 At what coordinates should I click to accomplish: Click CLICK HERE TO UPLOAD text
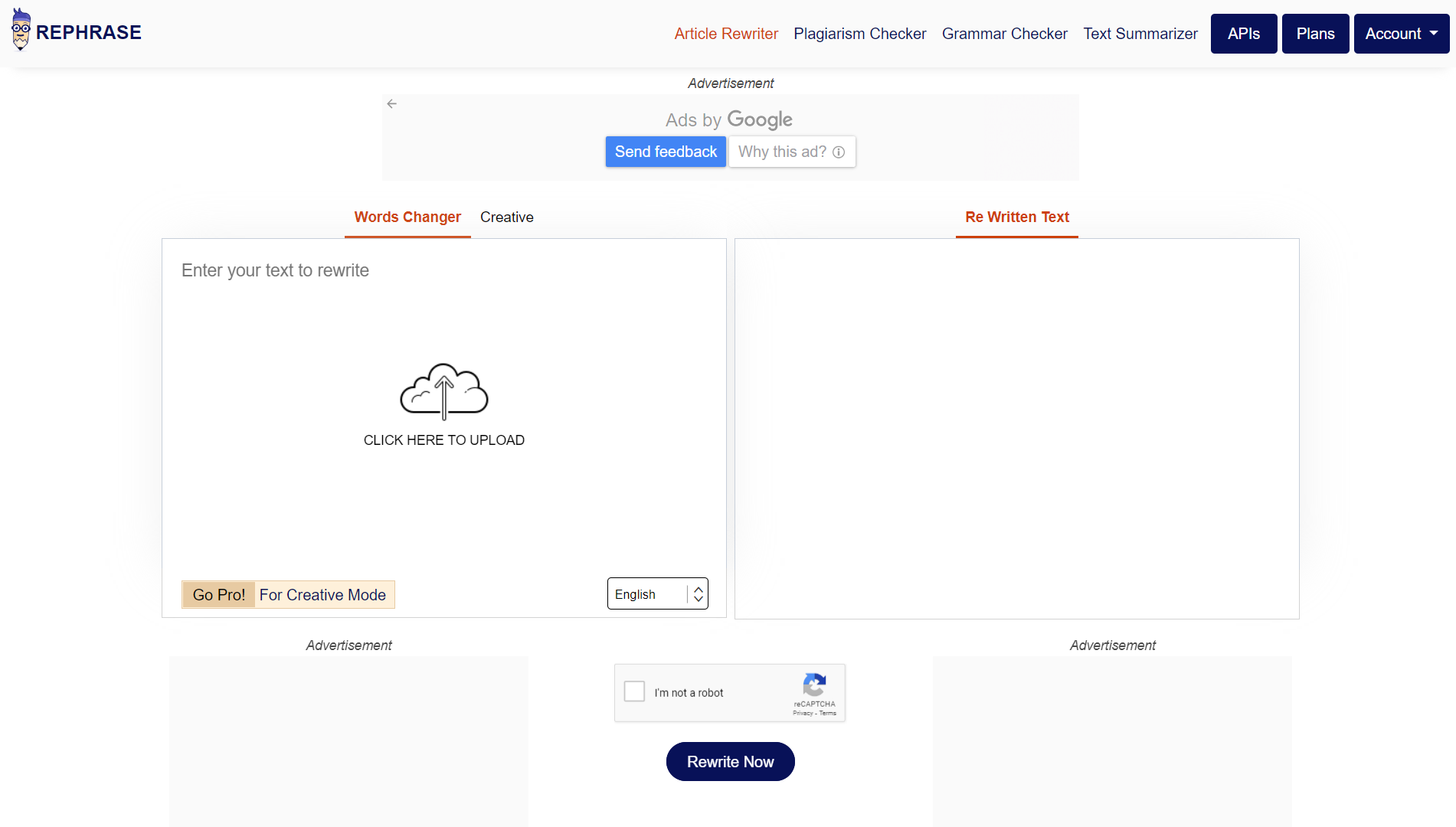click(x=444, y=440)
